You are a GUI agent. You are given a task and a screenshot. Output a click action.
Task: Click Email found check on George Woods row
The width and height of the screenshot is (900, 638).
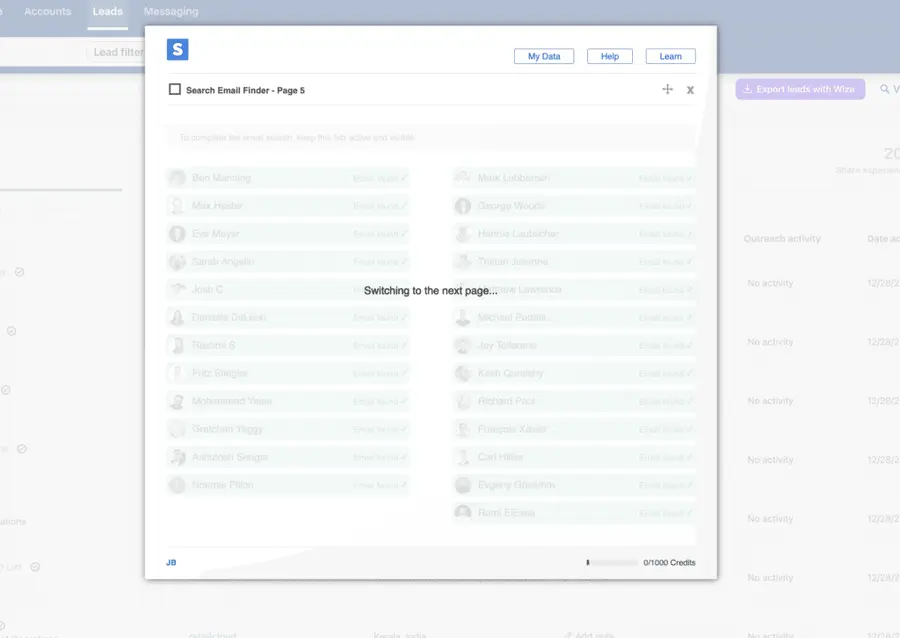(666, 207)
